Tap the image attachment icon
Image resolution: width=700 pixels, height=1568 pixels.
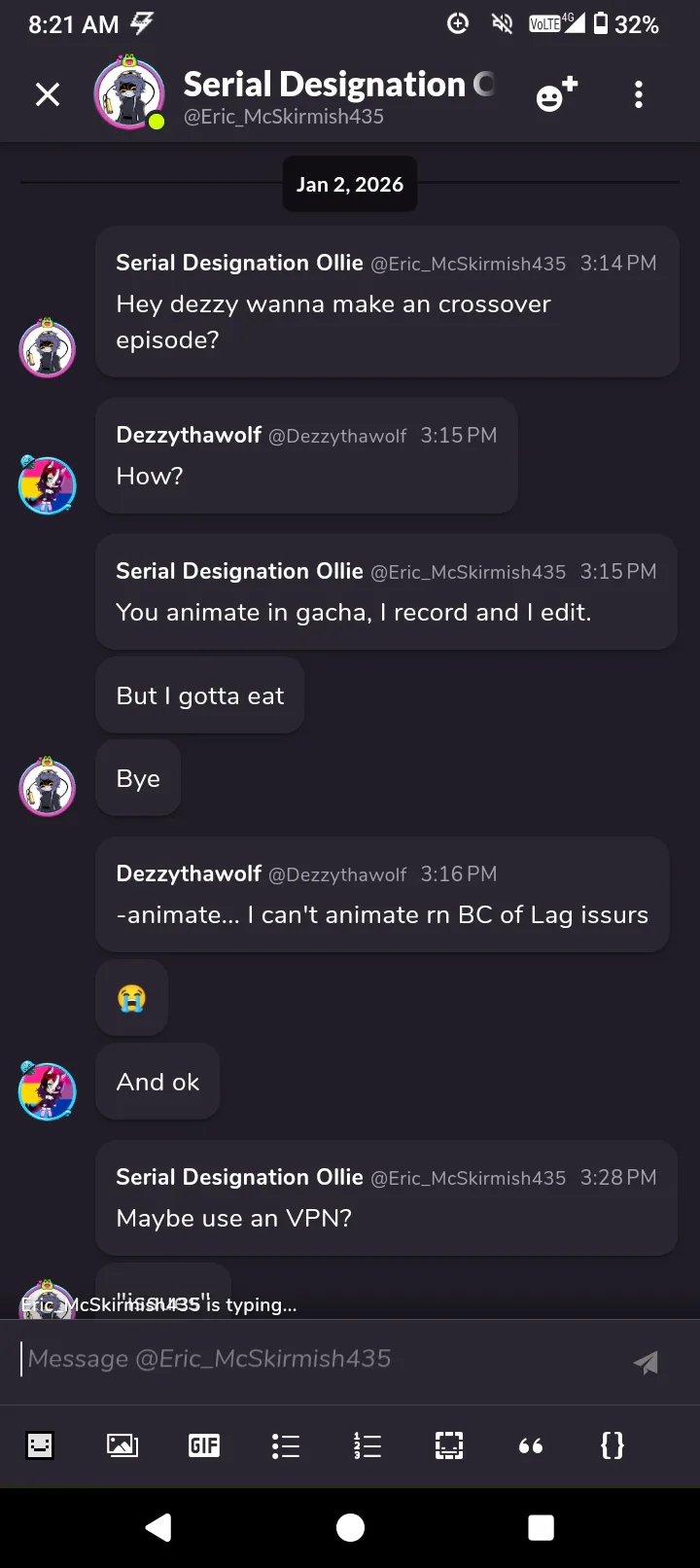point(122,1445)
